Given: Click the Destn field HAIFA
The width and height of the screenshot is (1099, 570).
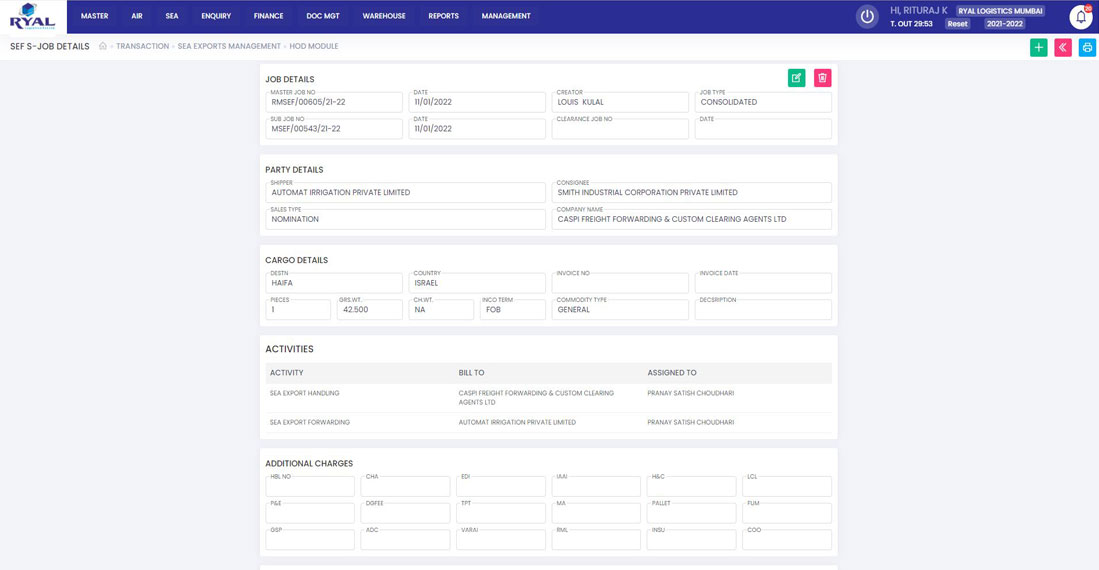Looking at the screenshot, I should pyautogui.click(x=334, y=283).
